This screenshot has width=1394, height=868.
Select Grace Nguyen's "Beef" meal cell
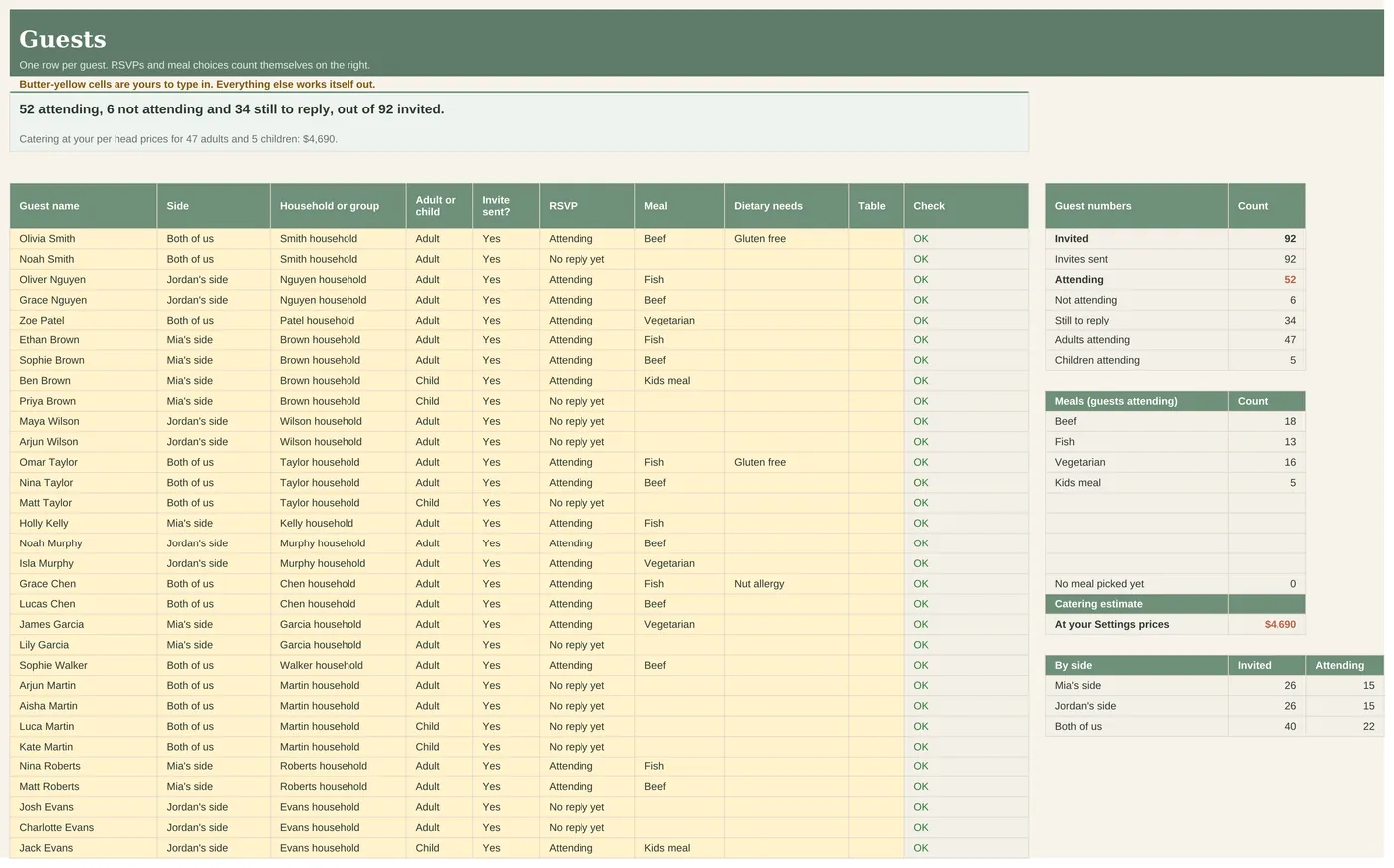680,300
